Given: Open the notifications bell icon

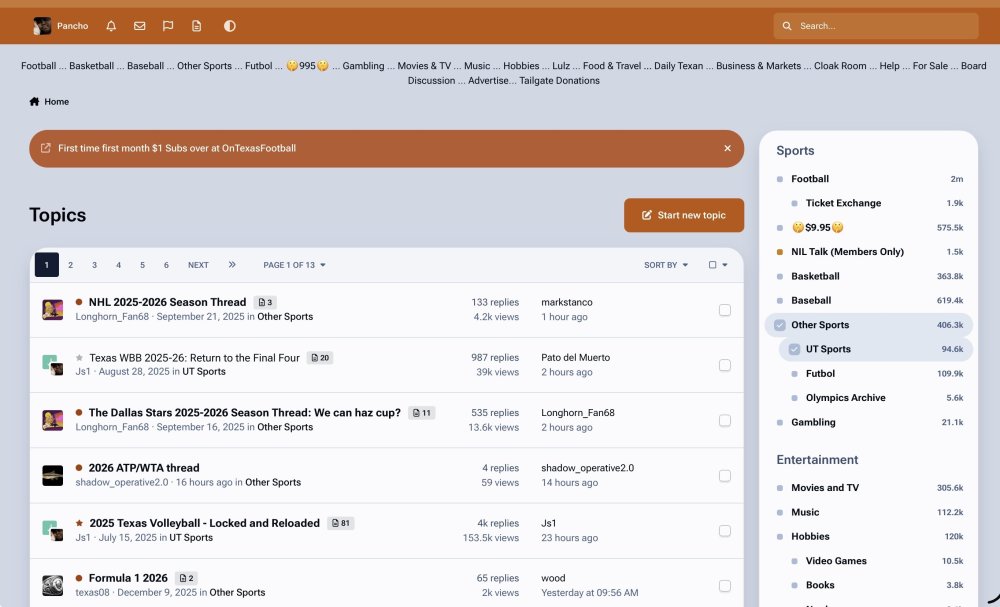Looking at the screenshot, I should coord(111,26).
